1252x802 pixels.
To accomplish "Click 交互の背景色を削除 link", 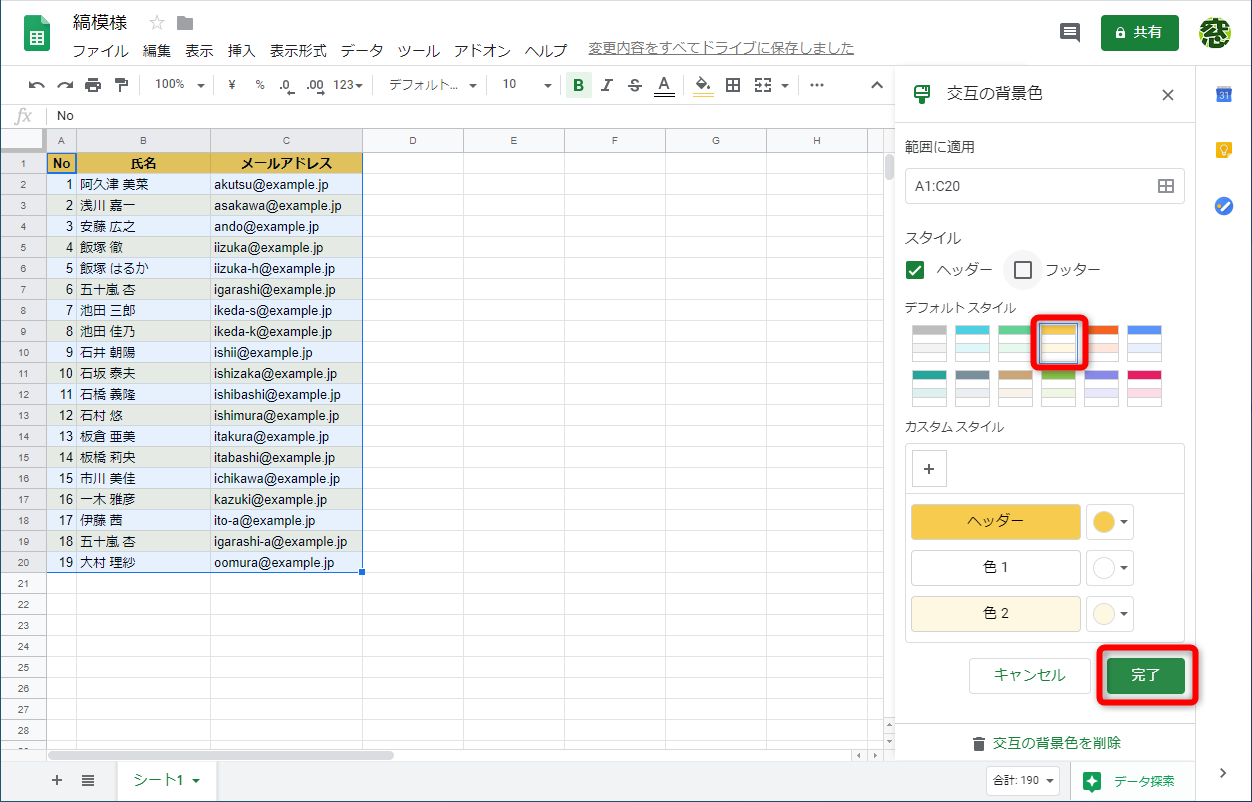I will pyautogui.click(x=1046, y=743).
